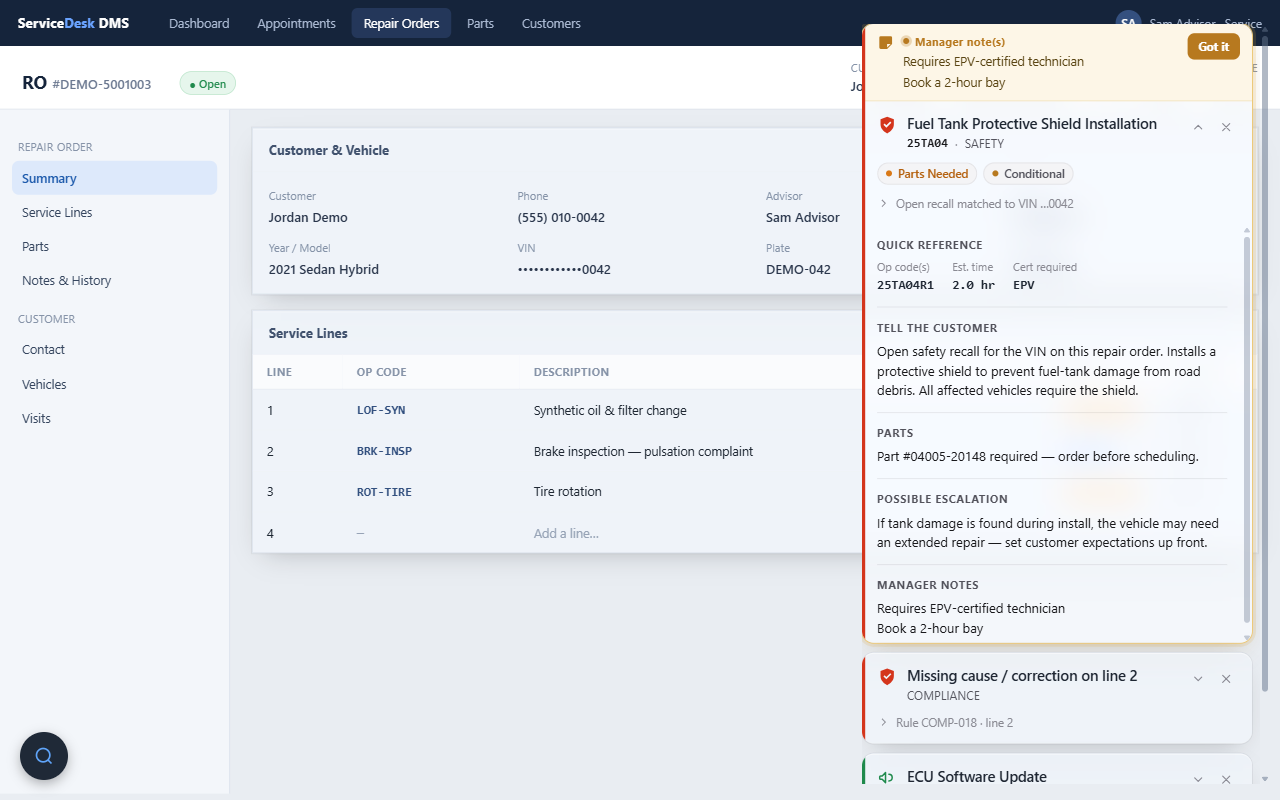
Task: Select the ROT-TIRE op code
Action: click(384, 492)
